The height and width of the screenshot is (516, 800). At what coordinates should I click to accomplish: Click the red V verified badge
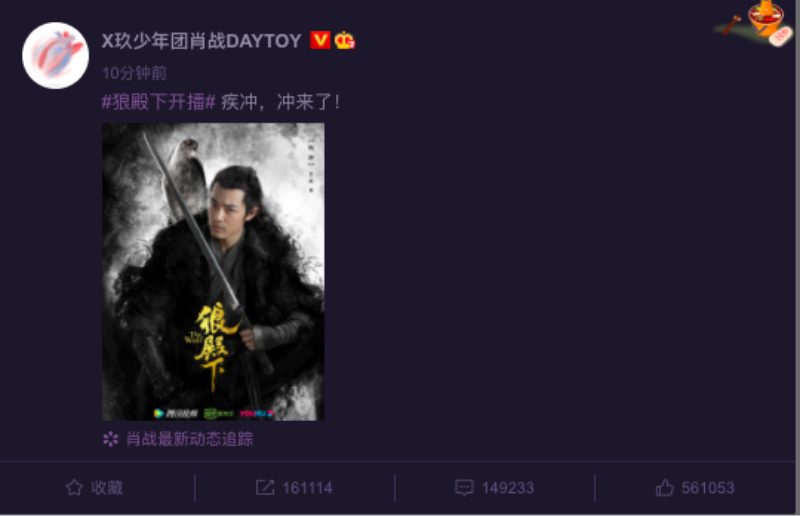coord(320,40)
